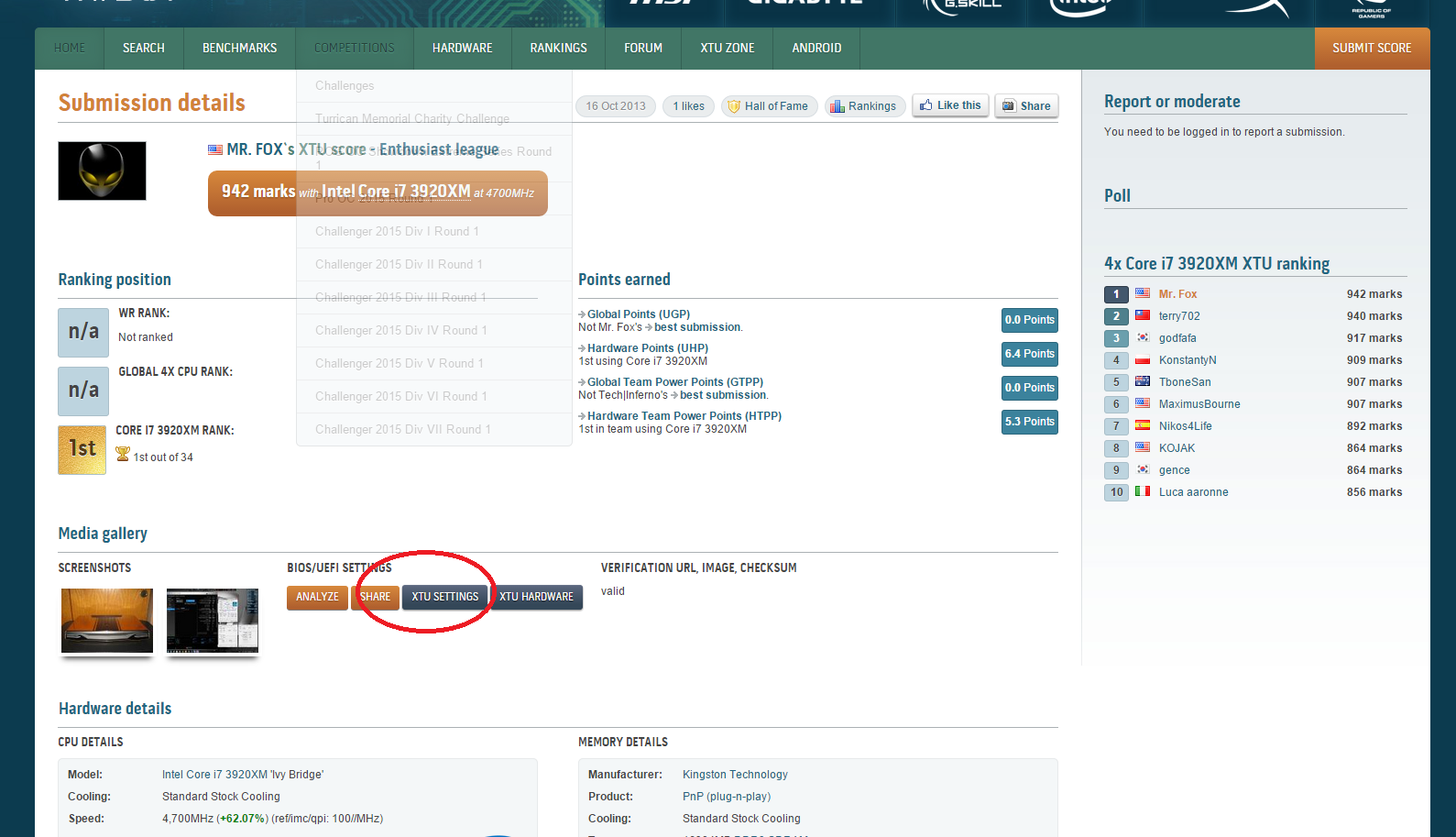Open gence ranking entry
This screenshot has width=1456, height=837.
click(1174, 470)
